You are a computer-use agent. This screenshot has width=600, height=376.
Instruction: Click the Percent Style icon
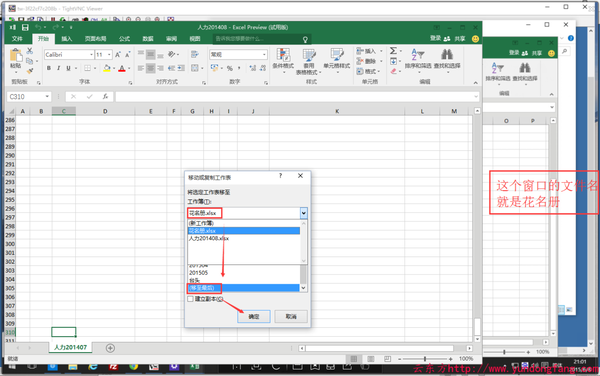[230, 68]
